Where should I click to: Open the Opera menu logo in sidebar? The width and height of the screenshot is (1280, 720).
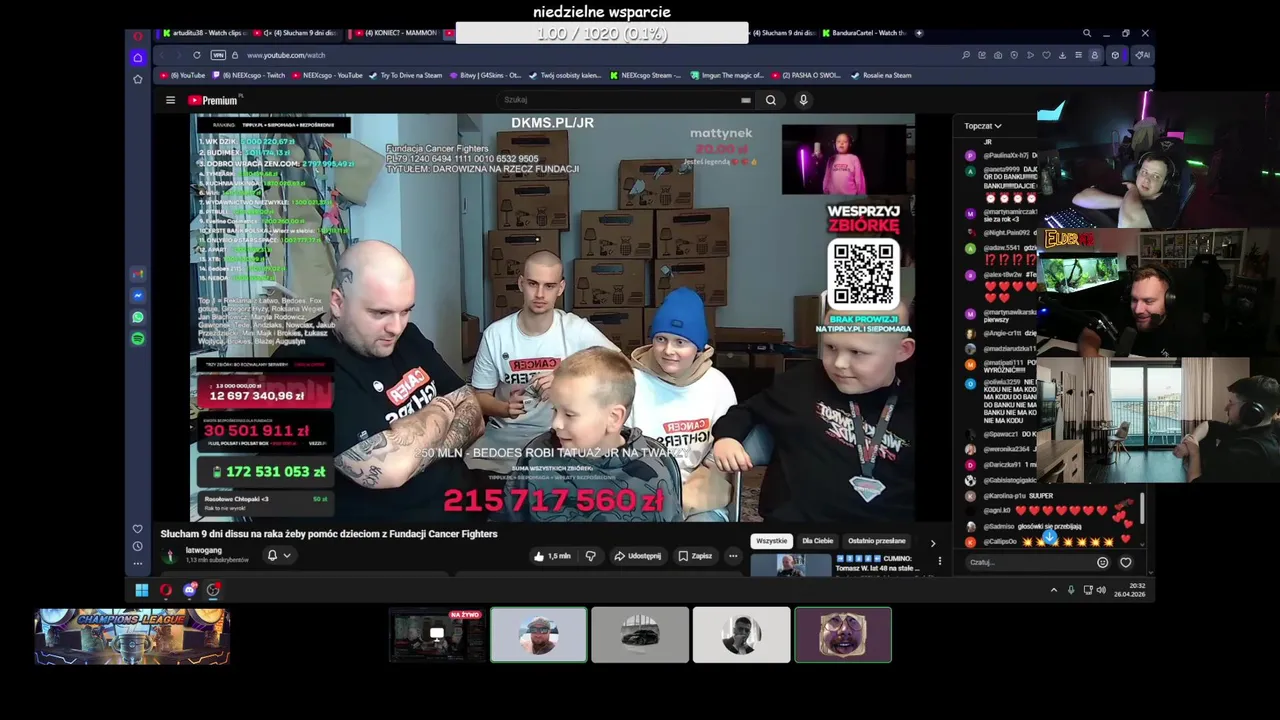[138, 36]
